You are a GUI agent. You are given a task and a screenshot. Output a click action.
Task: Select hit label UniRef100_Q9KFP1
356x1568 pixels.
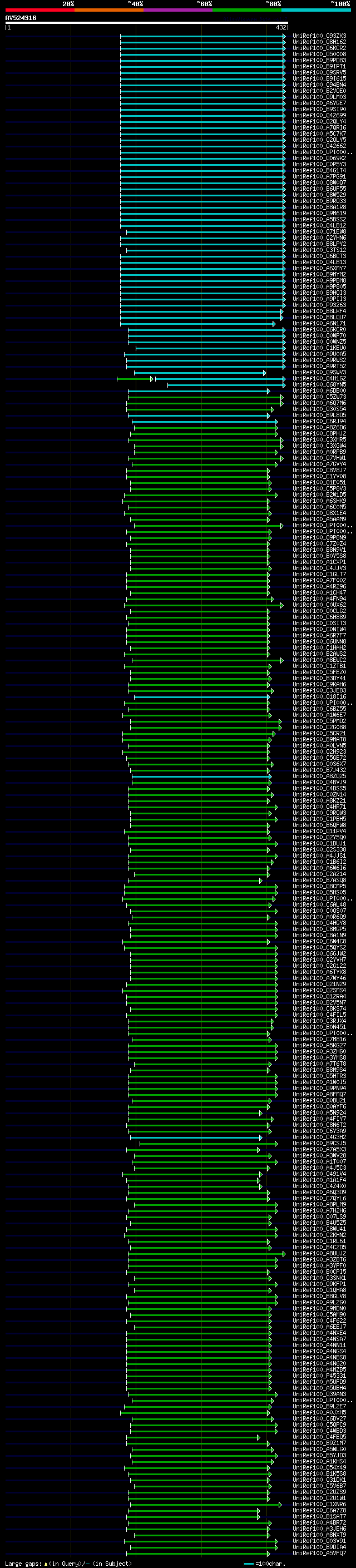319,1284
